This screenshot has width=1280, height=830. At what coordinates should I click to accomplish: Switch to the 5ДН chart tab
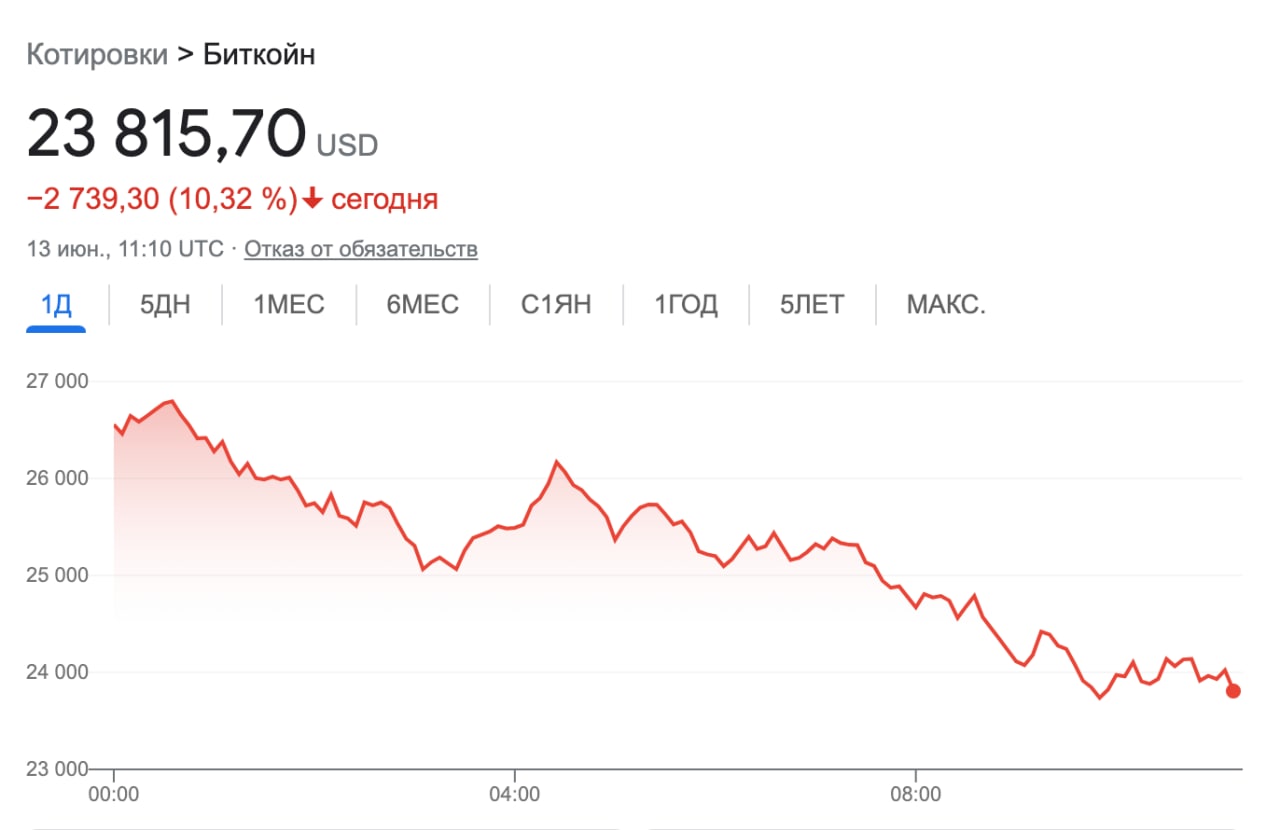click(x=165, y=304)
